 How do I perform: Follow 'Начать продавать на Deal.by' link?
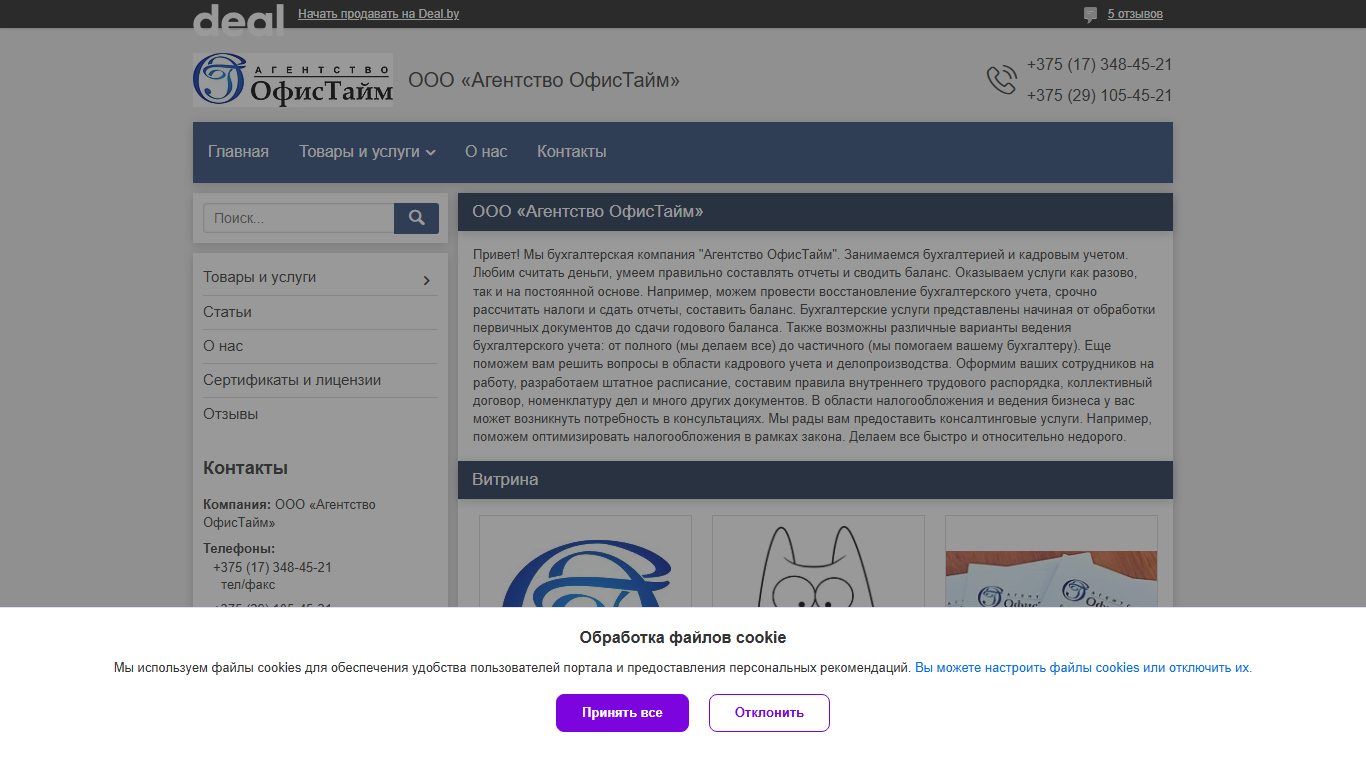379,14
